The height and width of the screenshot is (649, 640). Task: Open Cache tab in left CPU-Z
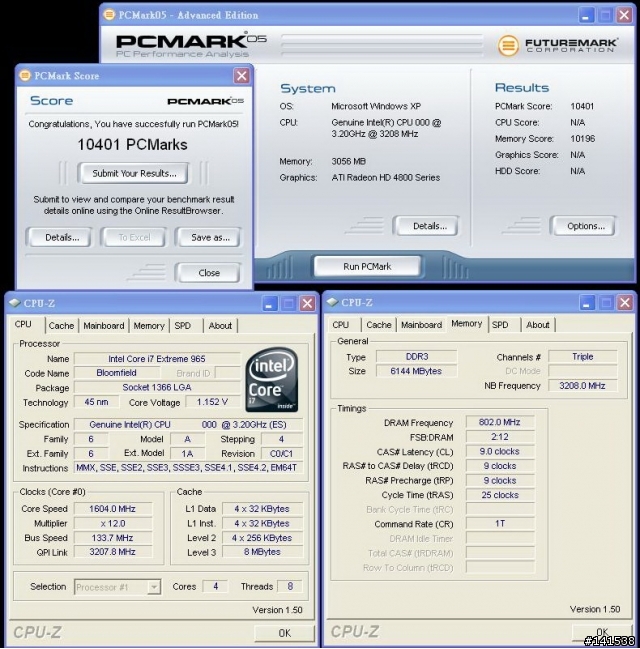pos(61,326)
